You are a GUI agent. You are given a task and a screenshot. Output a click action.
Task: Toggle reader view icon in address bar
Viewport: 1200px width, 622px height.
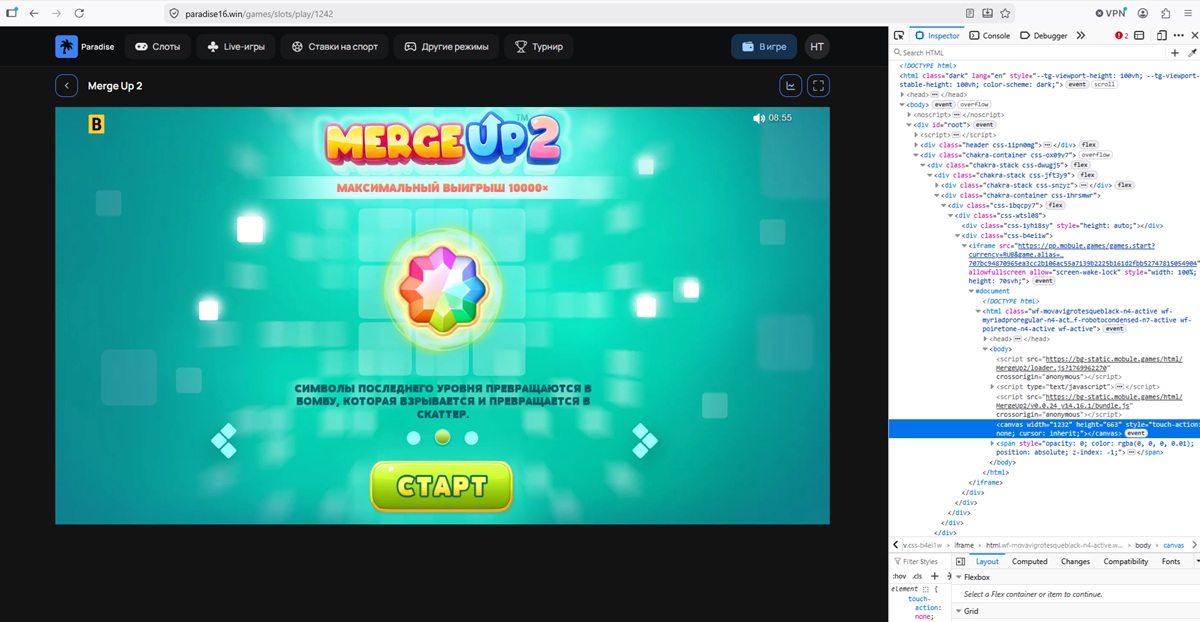coord(970,13)
